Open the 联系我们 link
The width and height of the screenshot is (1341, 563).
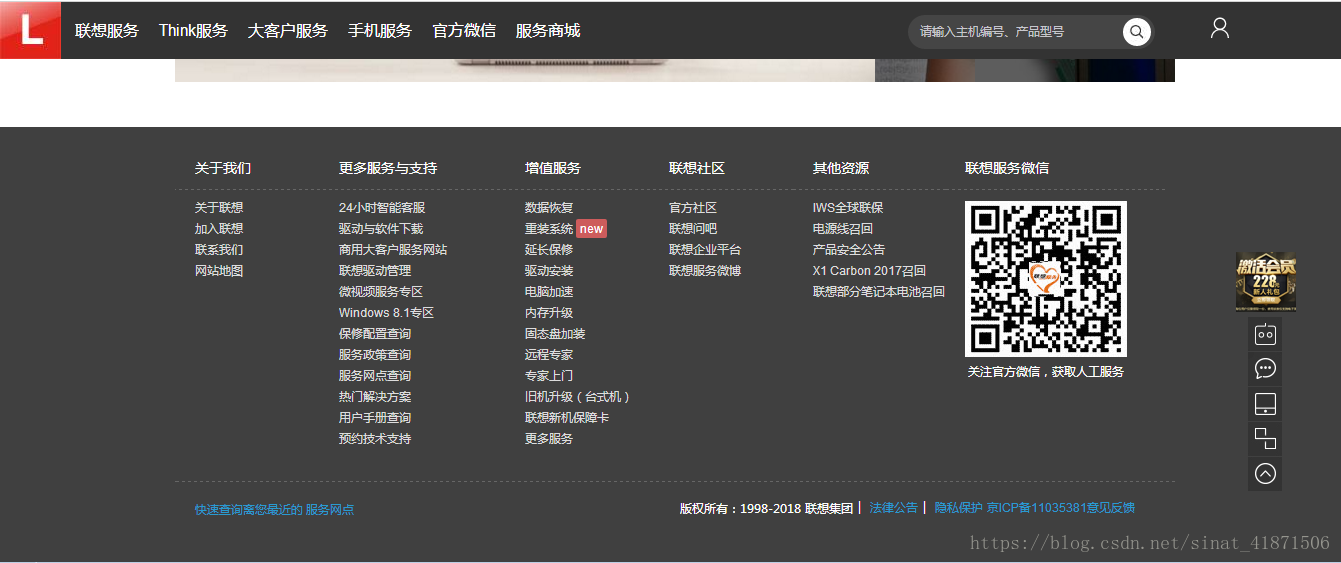(219, 250)
